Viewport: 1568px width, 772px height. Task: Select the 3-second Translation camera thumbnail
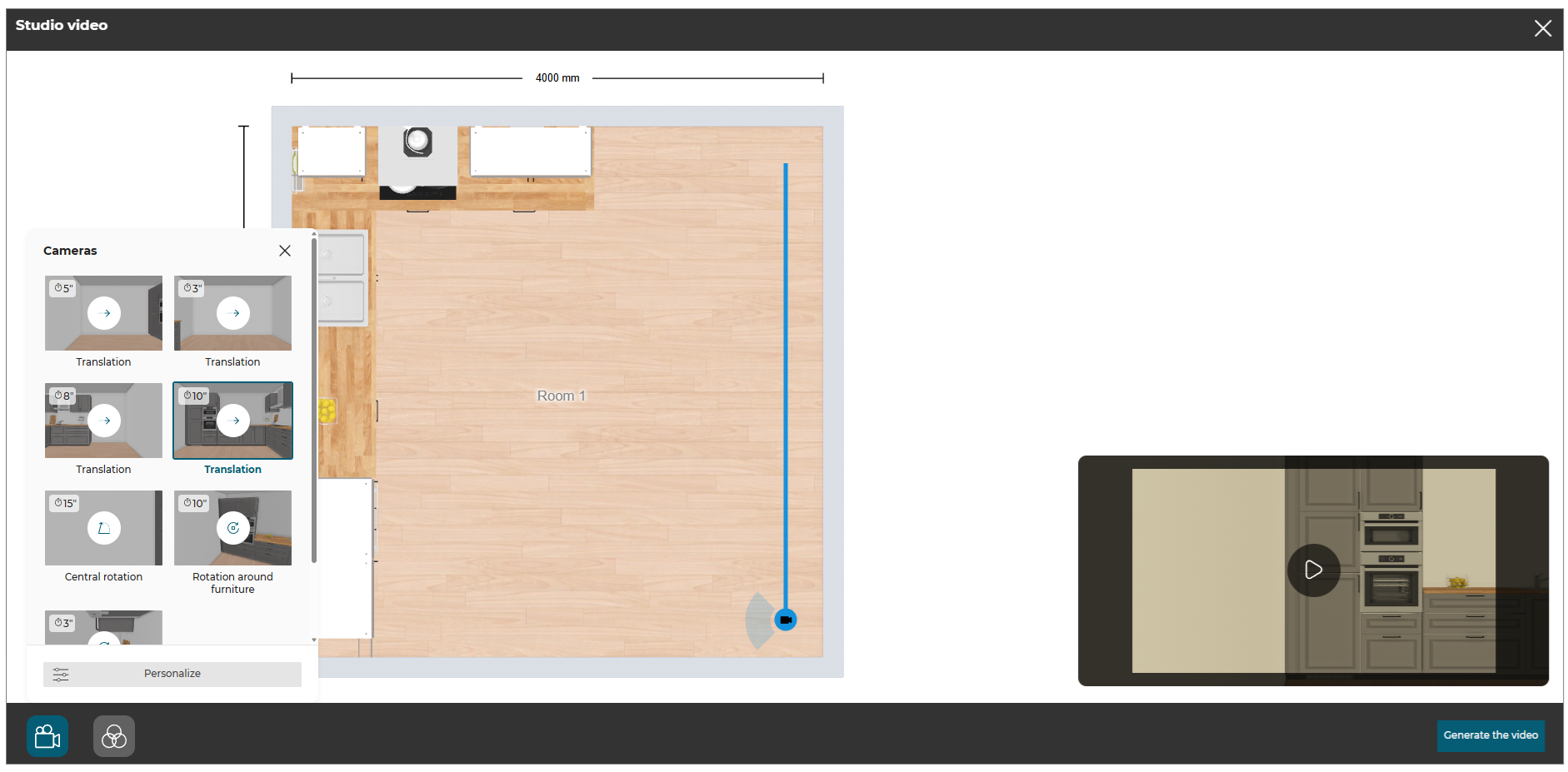point(232,313)
